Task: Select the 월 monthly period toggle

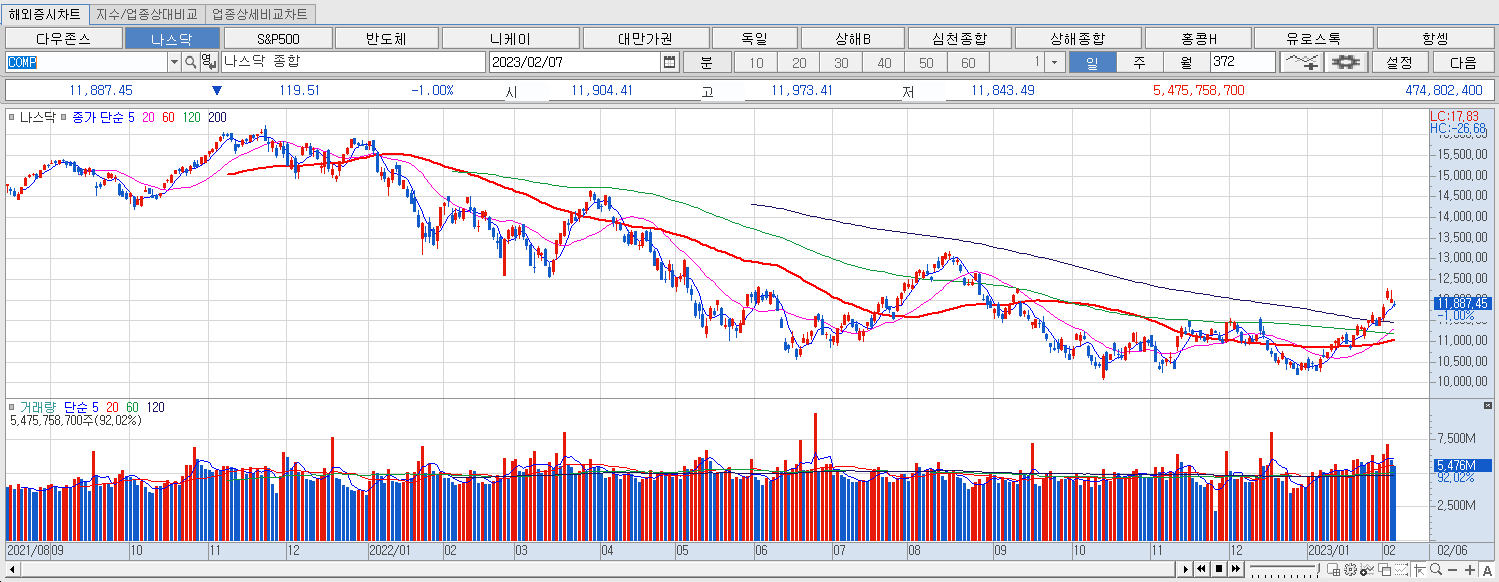Action: [x=1185, y=62]
